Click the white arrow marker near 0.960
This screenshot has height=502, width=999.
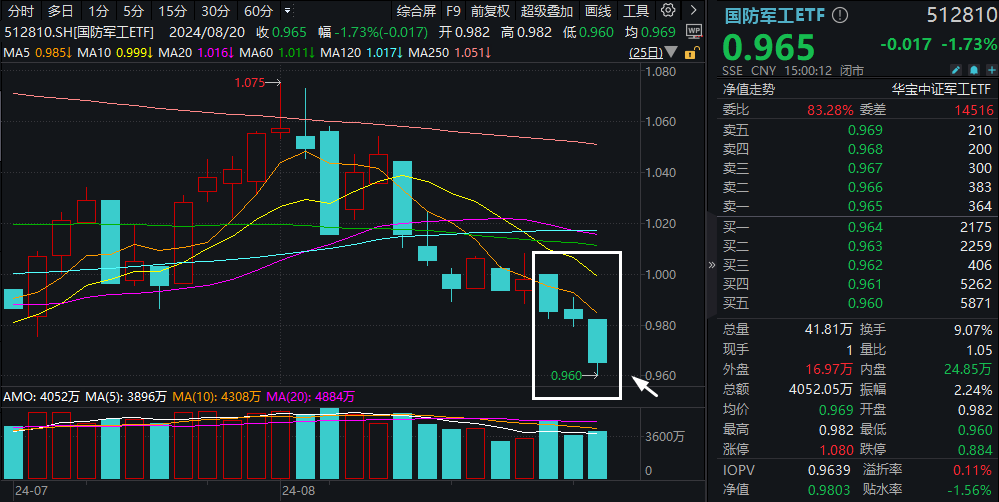pos(645,385)
